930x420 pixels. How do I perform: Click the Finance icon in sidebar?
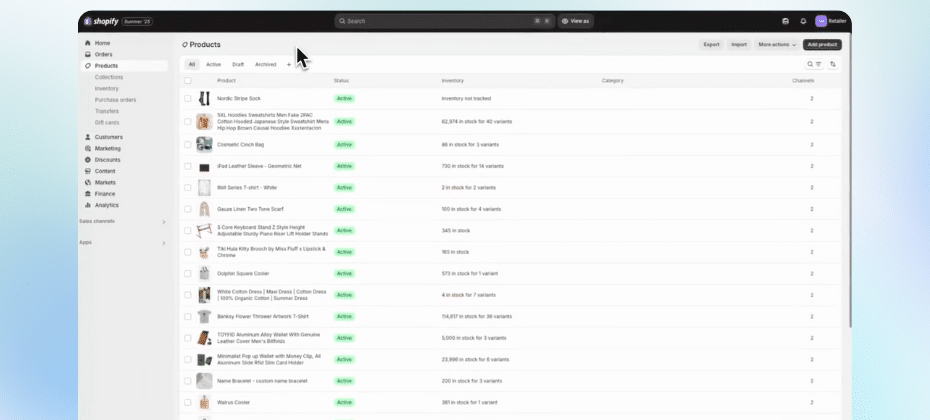[x=88, y=193]
